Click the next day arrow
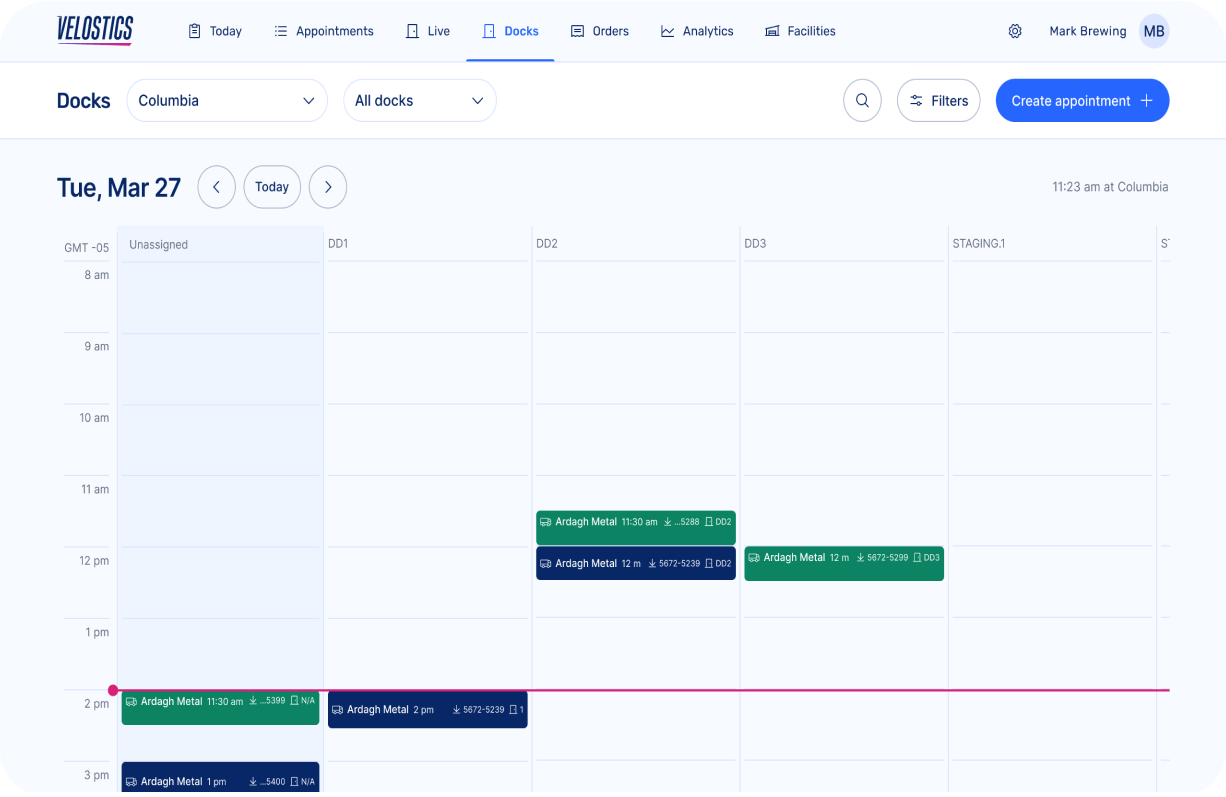Screen dimensions: 1226x797 tap(328, 187)
